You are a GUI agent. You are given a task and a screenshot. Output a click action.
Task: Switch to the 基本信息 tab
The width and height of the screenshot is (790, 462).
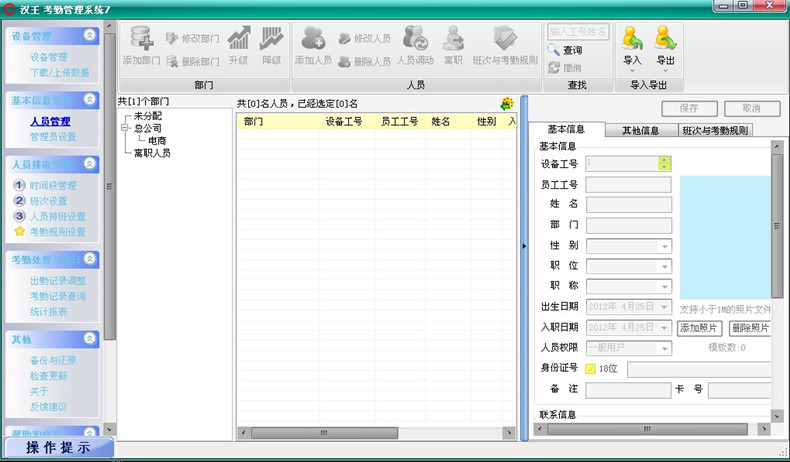[566, 129]
